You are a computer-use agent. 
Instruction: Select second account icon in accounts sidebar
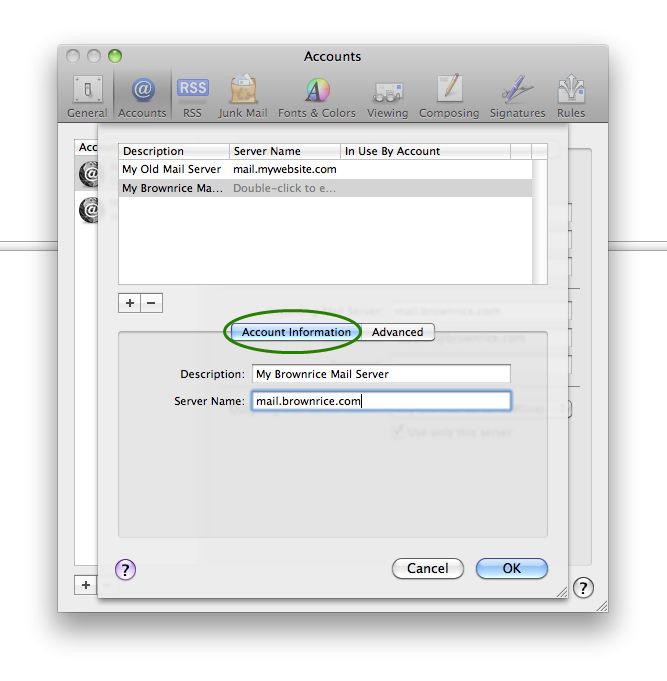tap(89, 210)
